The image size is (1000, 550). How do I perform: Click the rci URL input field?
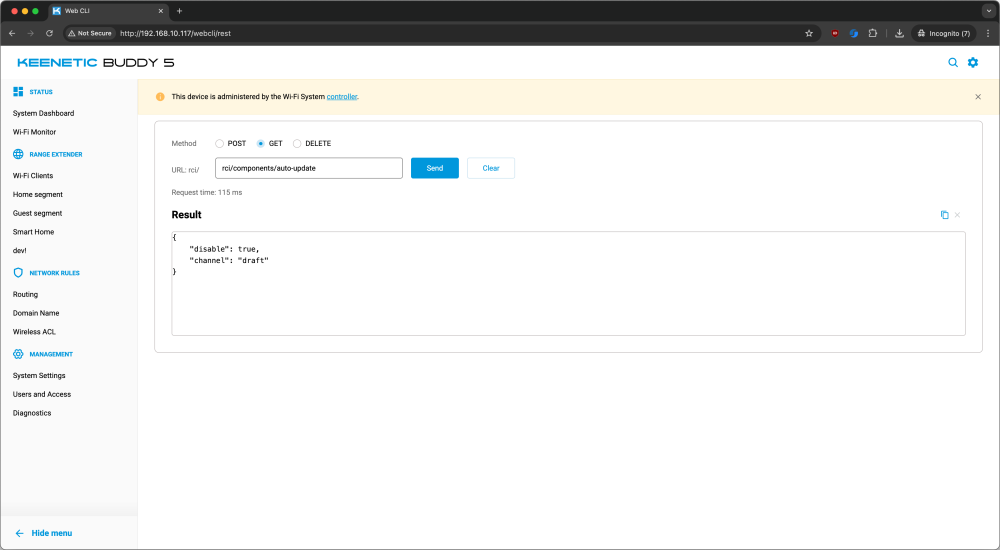[308, 168]
